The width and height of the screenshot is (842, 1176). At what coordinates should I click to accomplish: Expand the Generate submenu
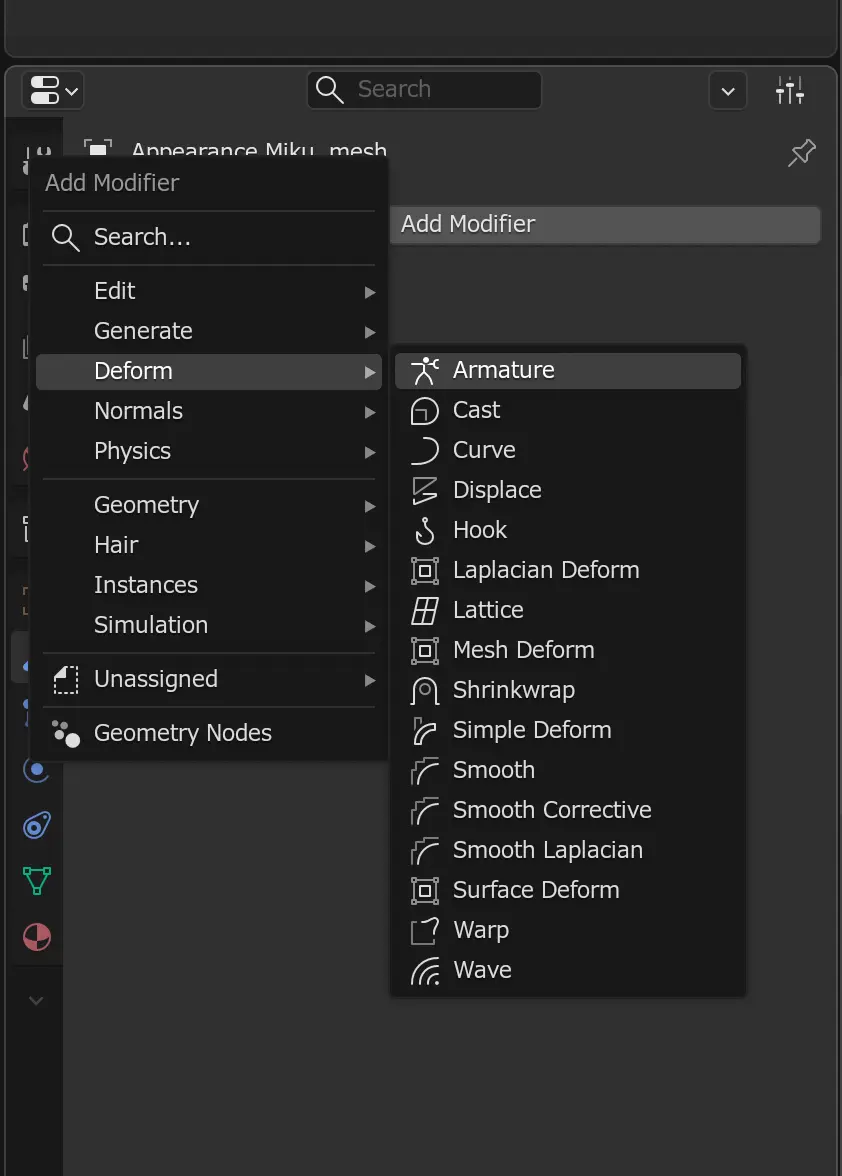208,332
